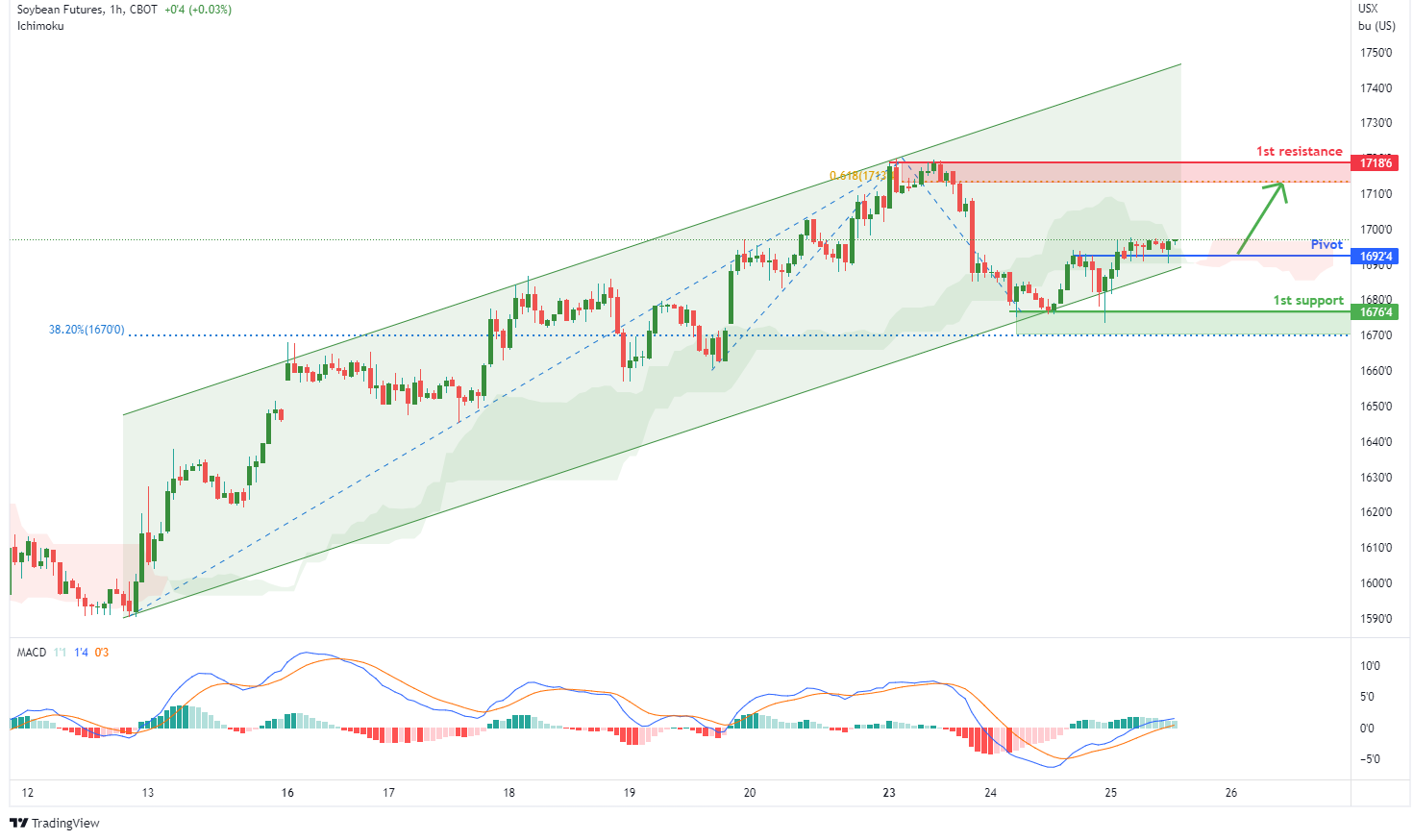1413x840 pixels.
Task: Click the date label 23 on time axis
Action: click(889, 793)
